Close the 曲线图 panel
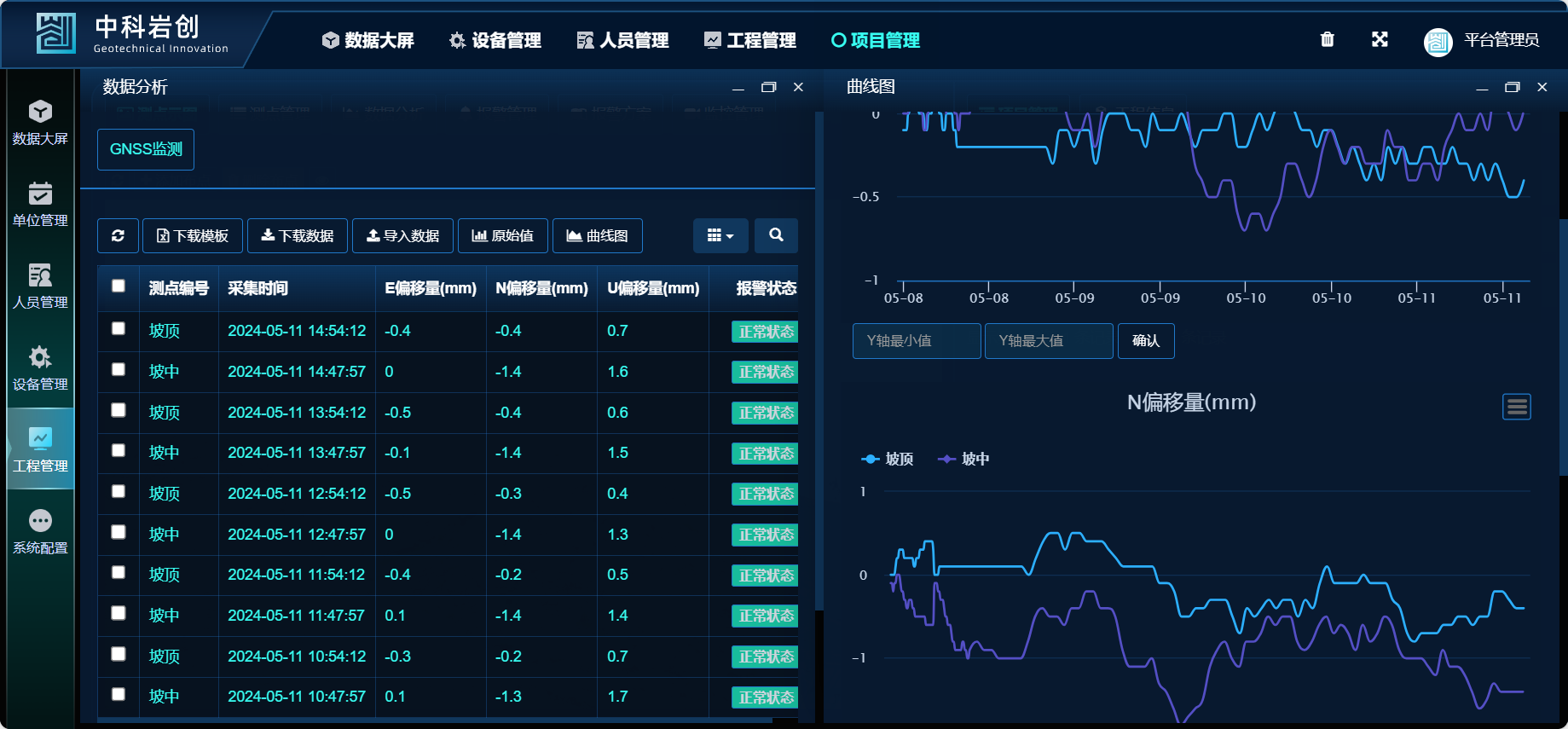Screen dimensions: 1568x729 click(x=1542, y=87)
